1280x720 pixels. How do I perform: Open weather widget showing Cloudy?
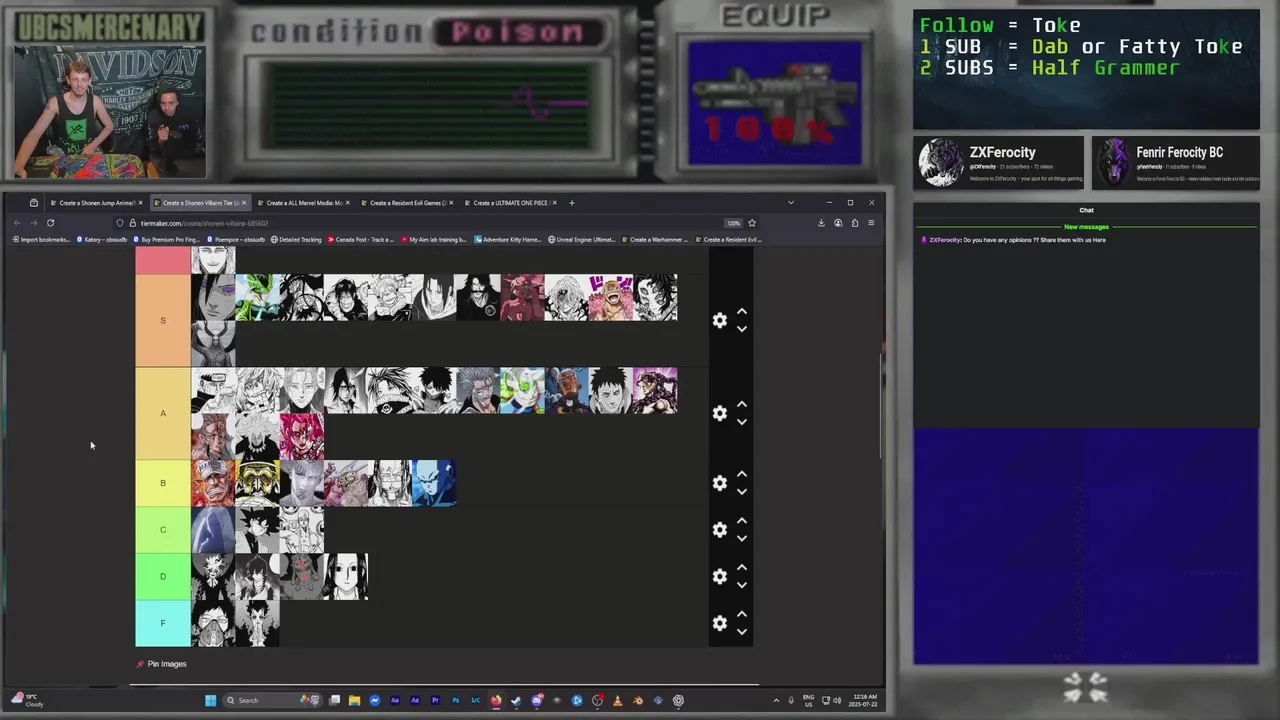point(28,700)
